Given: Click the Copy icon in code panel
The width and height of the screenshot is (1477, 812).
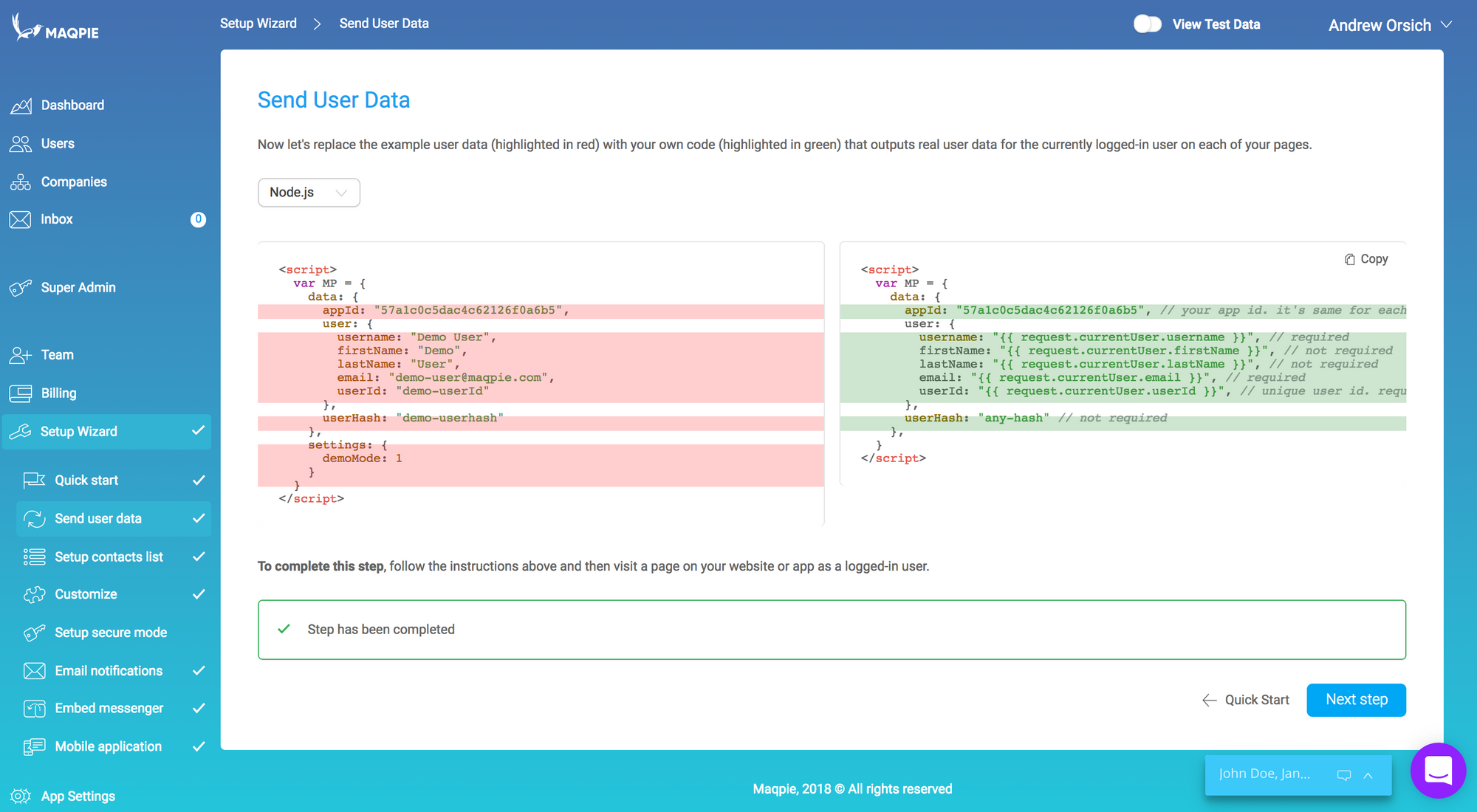Looking at the screenshot, I should point(1350,259).
